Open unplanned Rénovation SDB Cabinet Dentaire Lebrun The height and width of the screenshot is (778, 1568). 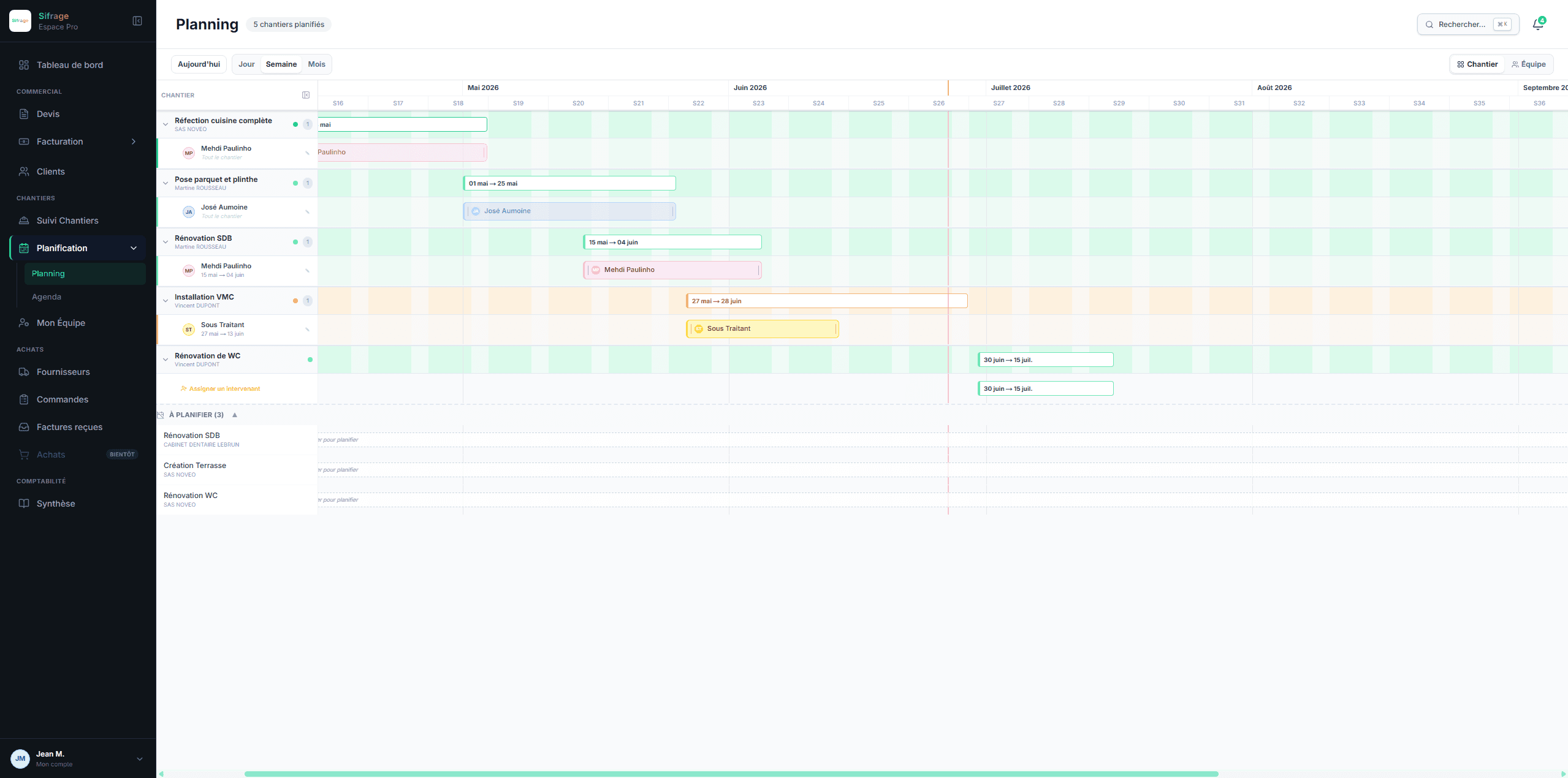237,440
